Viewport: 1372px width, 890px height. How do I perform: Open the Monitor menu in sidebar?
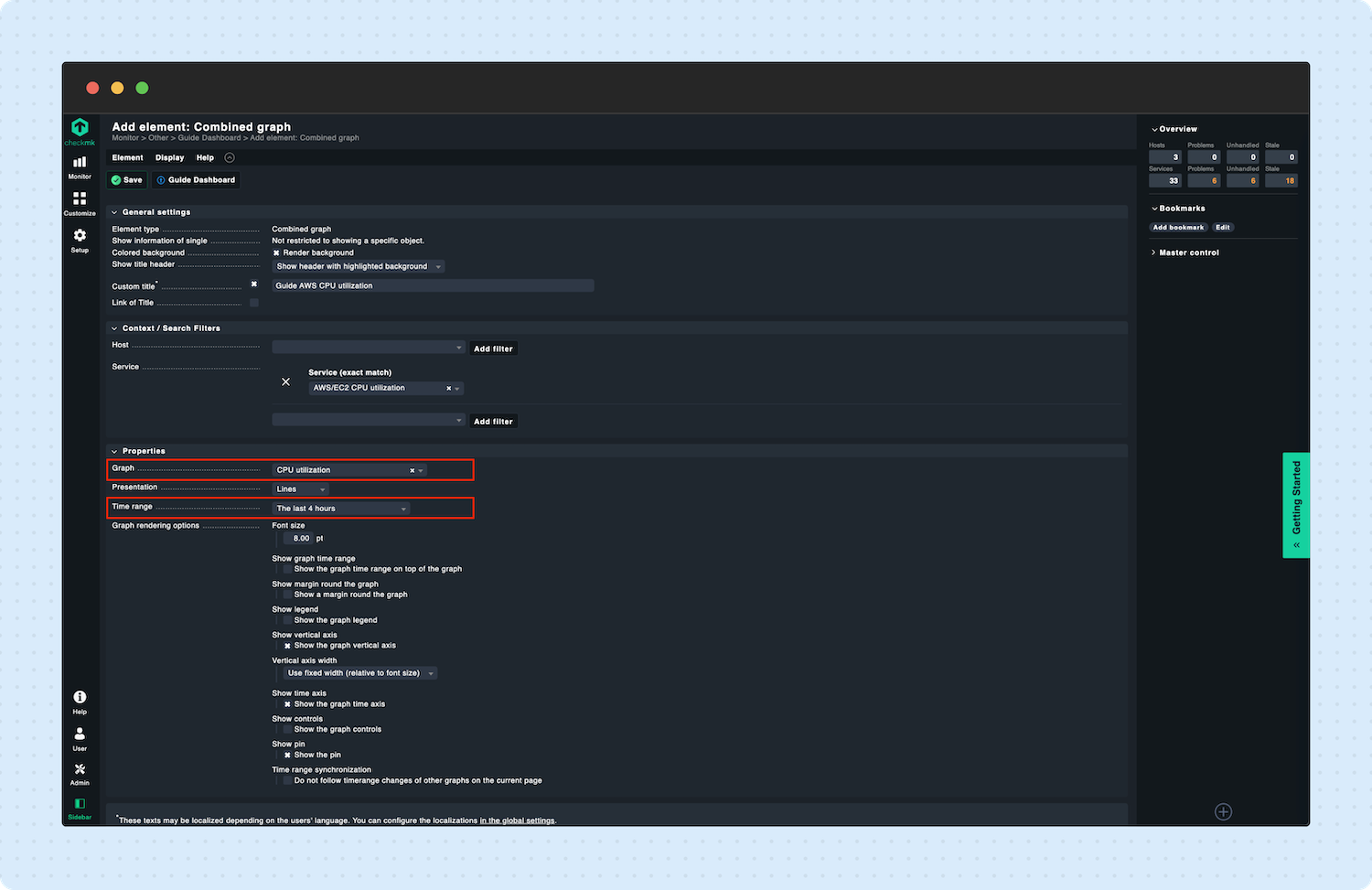pyautogui.click(x=80, y=166)
